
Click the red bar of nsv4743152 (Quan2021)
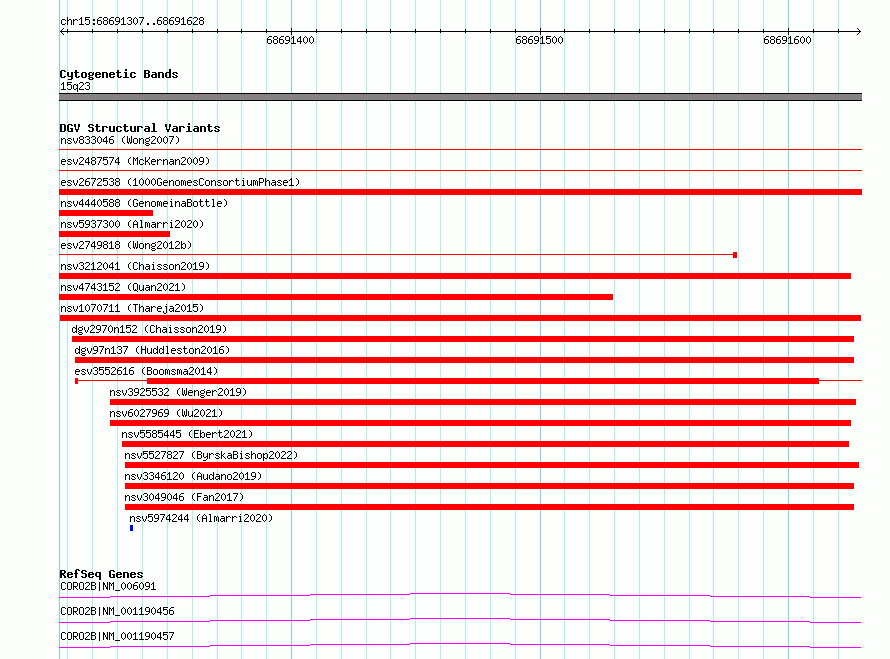336,297
